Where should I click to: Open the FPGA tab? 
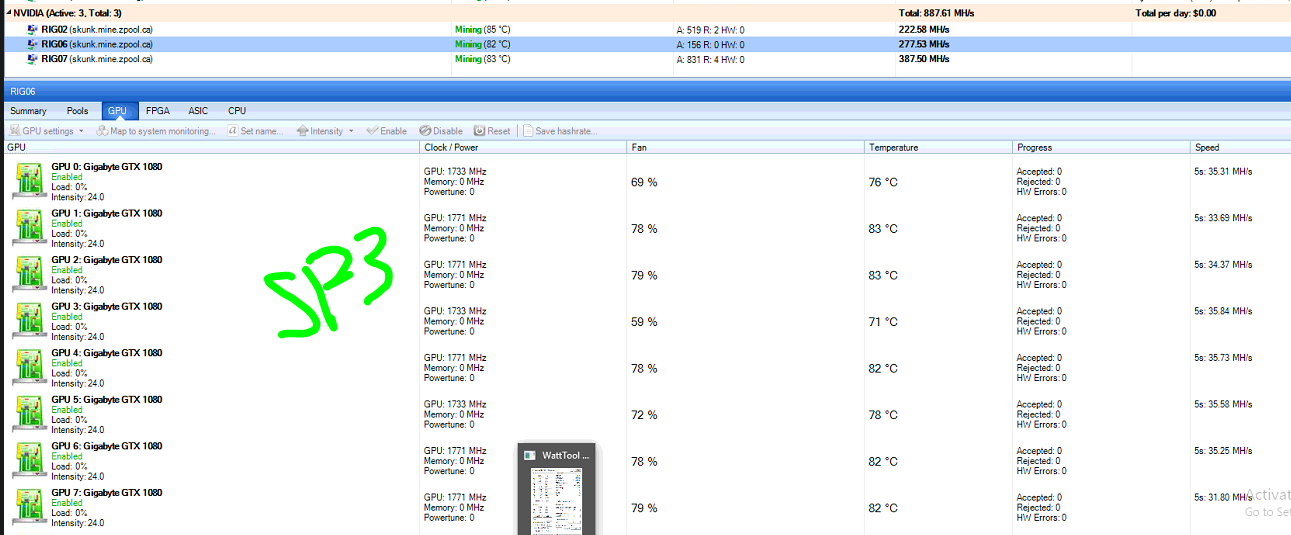(x=157, y=111)
